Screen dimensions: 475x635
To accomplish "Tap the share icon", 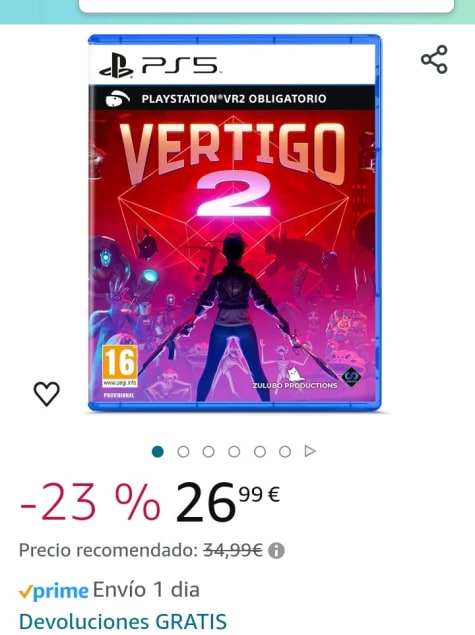I will point(435,60).
